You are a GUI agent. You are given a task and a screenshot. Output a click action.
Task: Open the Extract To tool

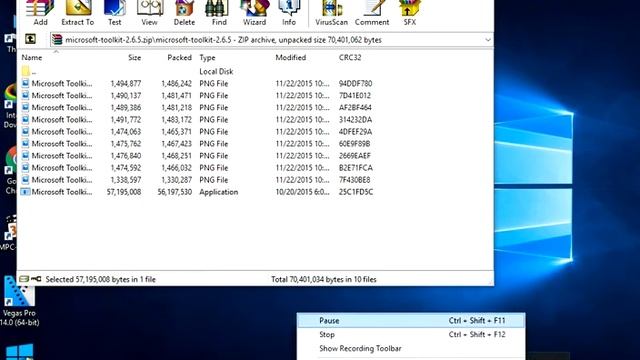(x=78, y=13)
